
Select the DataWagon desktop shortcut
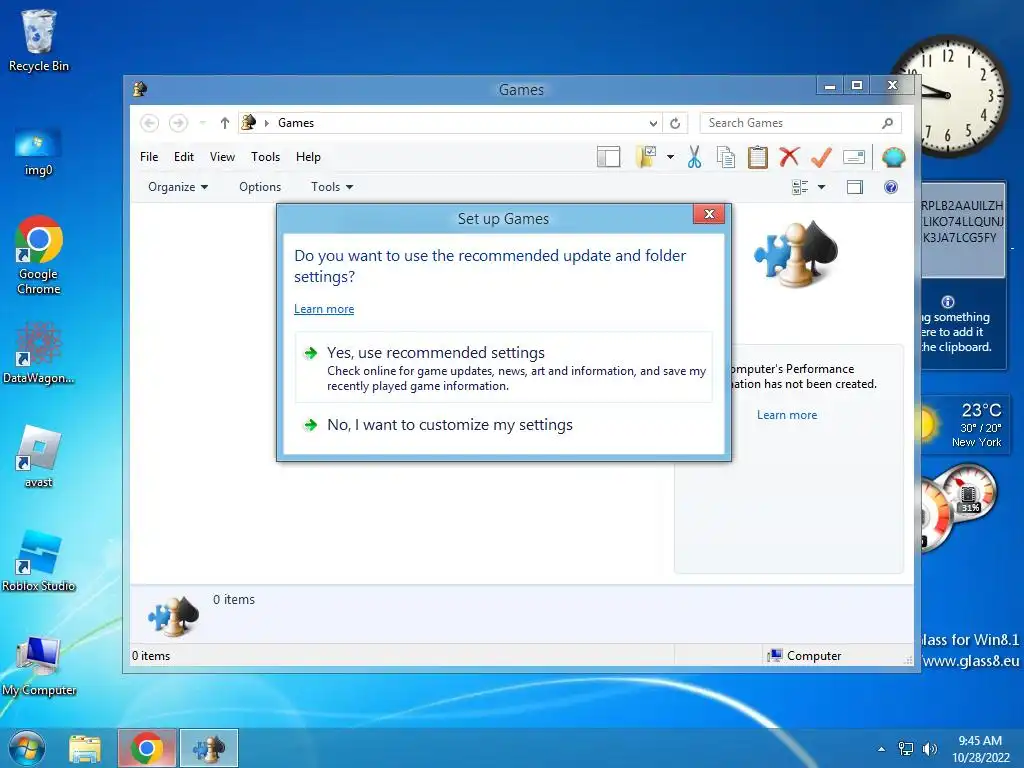(39, 353)
